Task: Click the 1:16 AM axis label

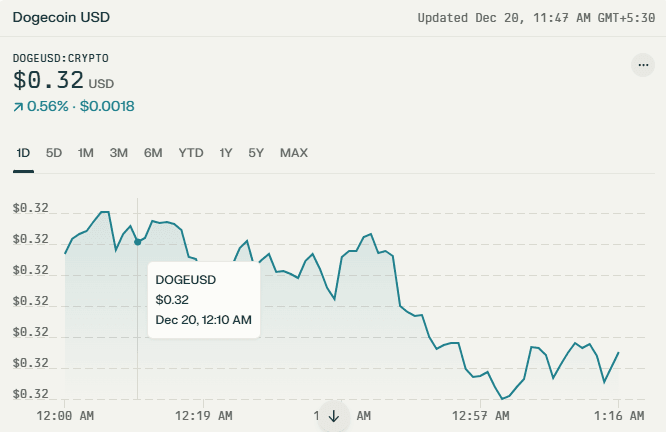Action: [x=619, y=415]
